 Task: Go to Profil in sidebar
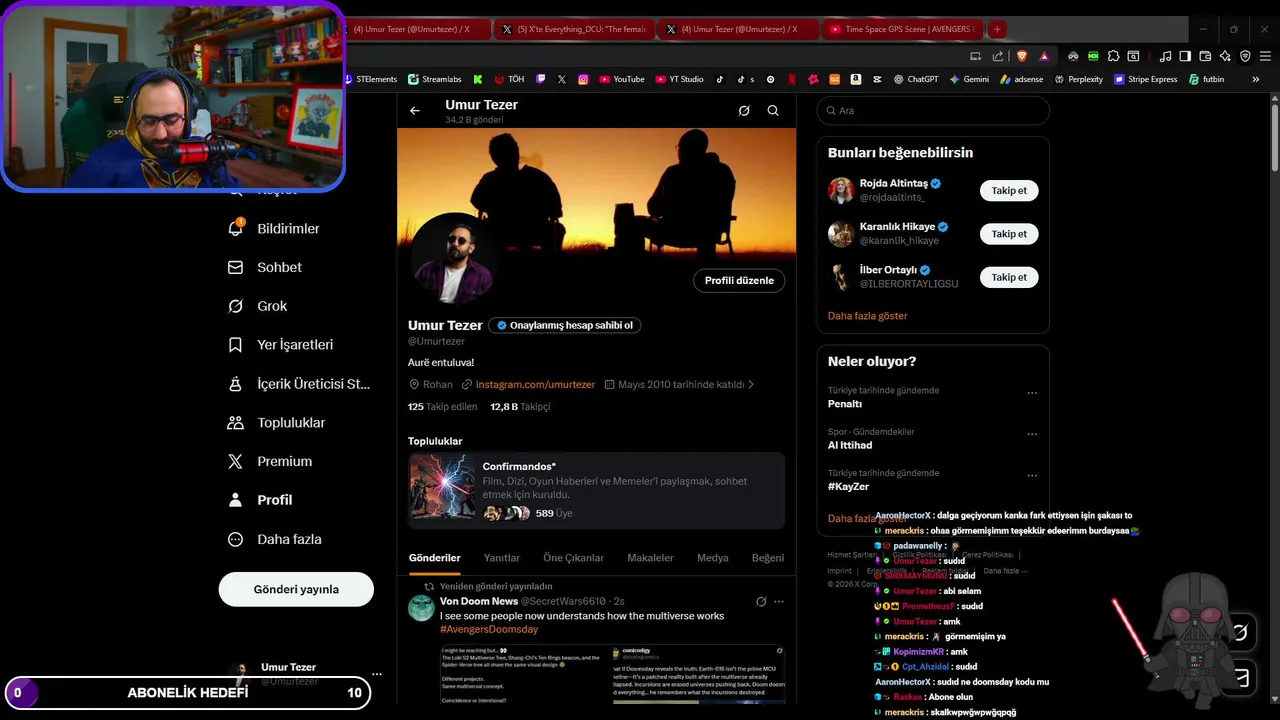click(260, 500)
